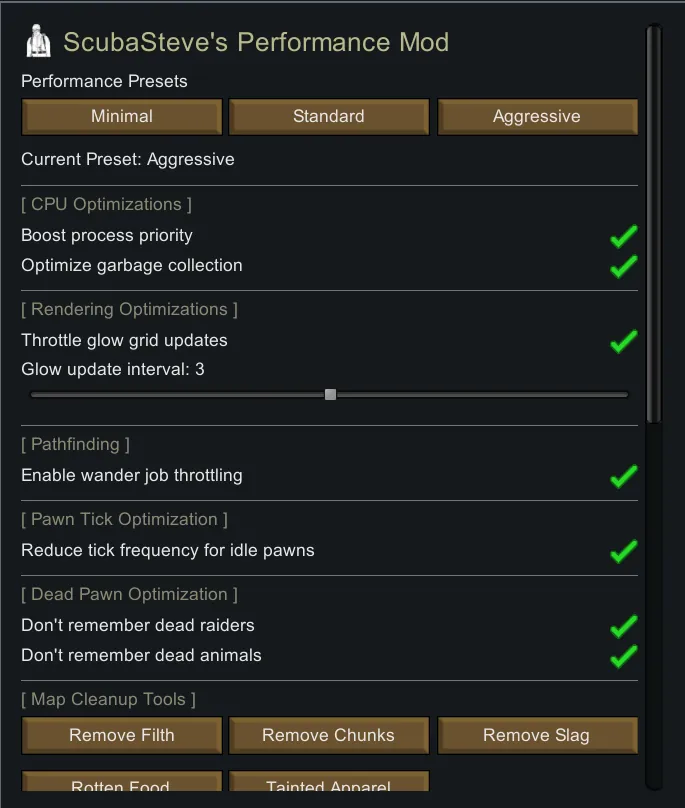The image size is (685, 808).
Task: Click the Boost process priority label
Action: [x=107, y=236]
